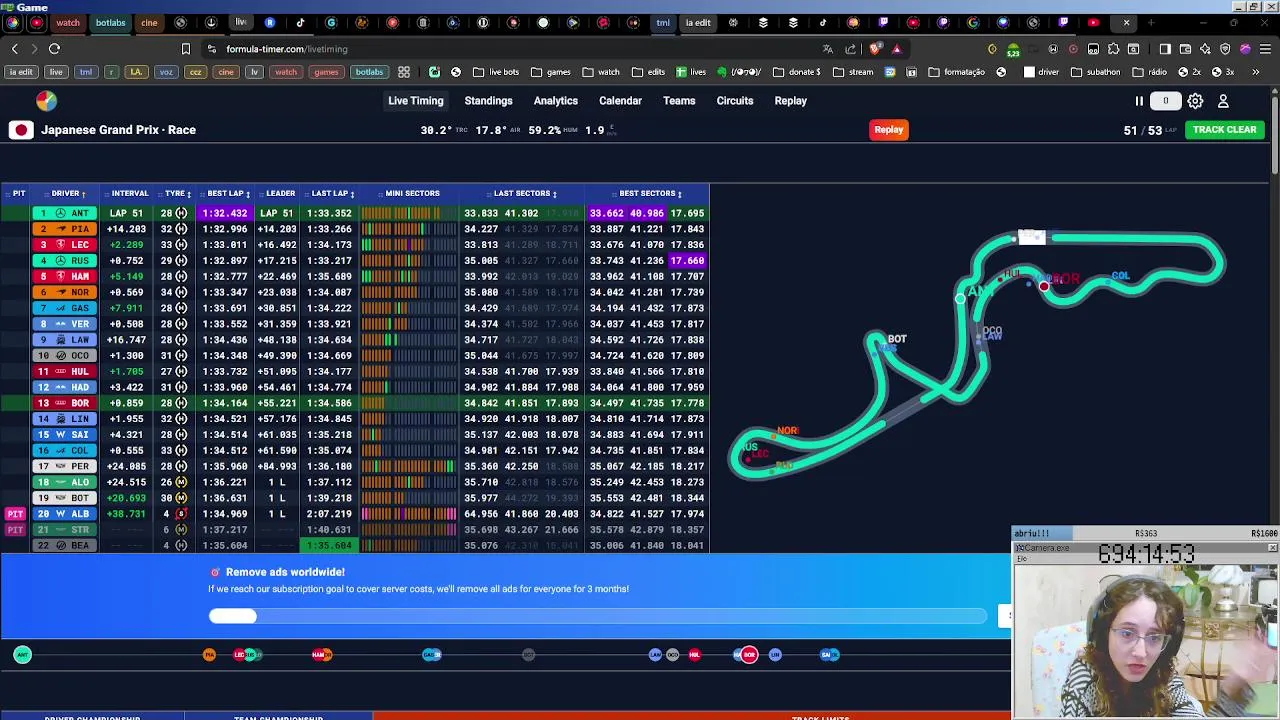Screen dimensions: 1280x720
Task: Open the 'subathon' bookmarks folder
Action: point(1095,72)
